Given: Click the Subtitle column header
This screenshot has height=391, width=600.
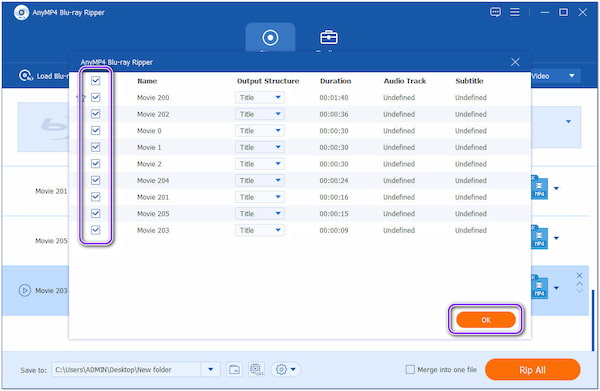Looking at the screenshot, I should [x=469, y=81].
